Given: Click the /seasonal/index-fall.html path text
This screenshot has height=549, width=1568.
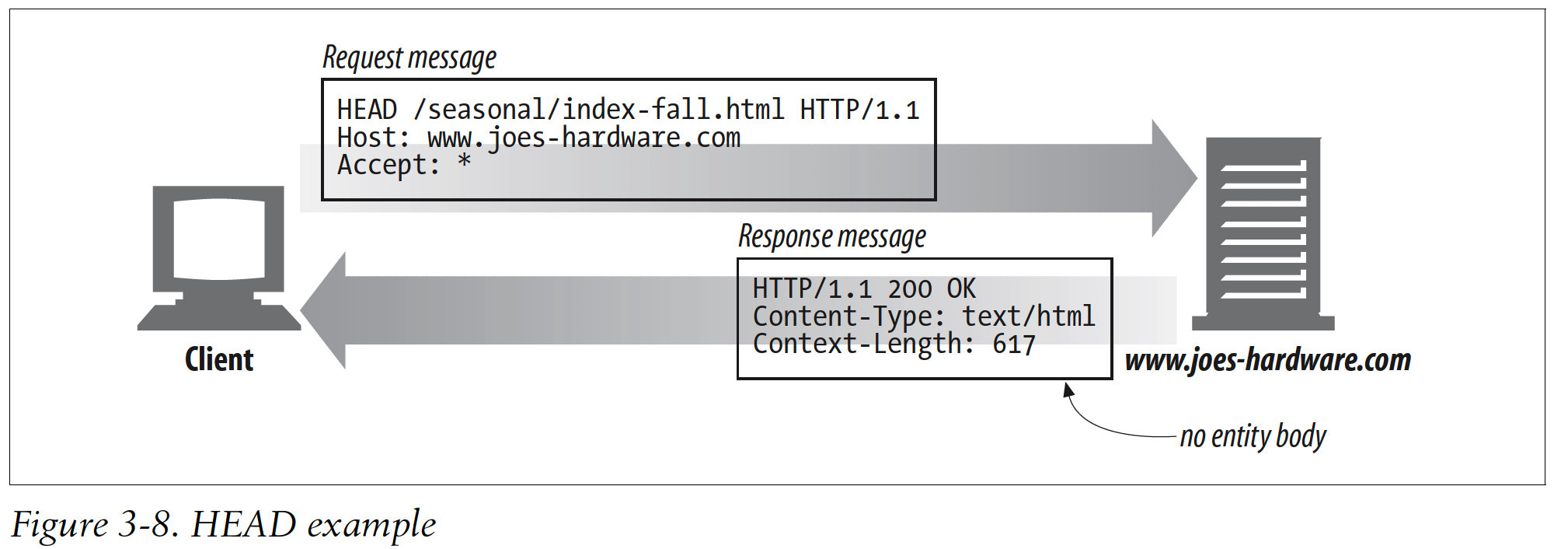Looking at the screenshot, I should [x=598, y=110].
